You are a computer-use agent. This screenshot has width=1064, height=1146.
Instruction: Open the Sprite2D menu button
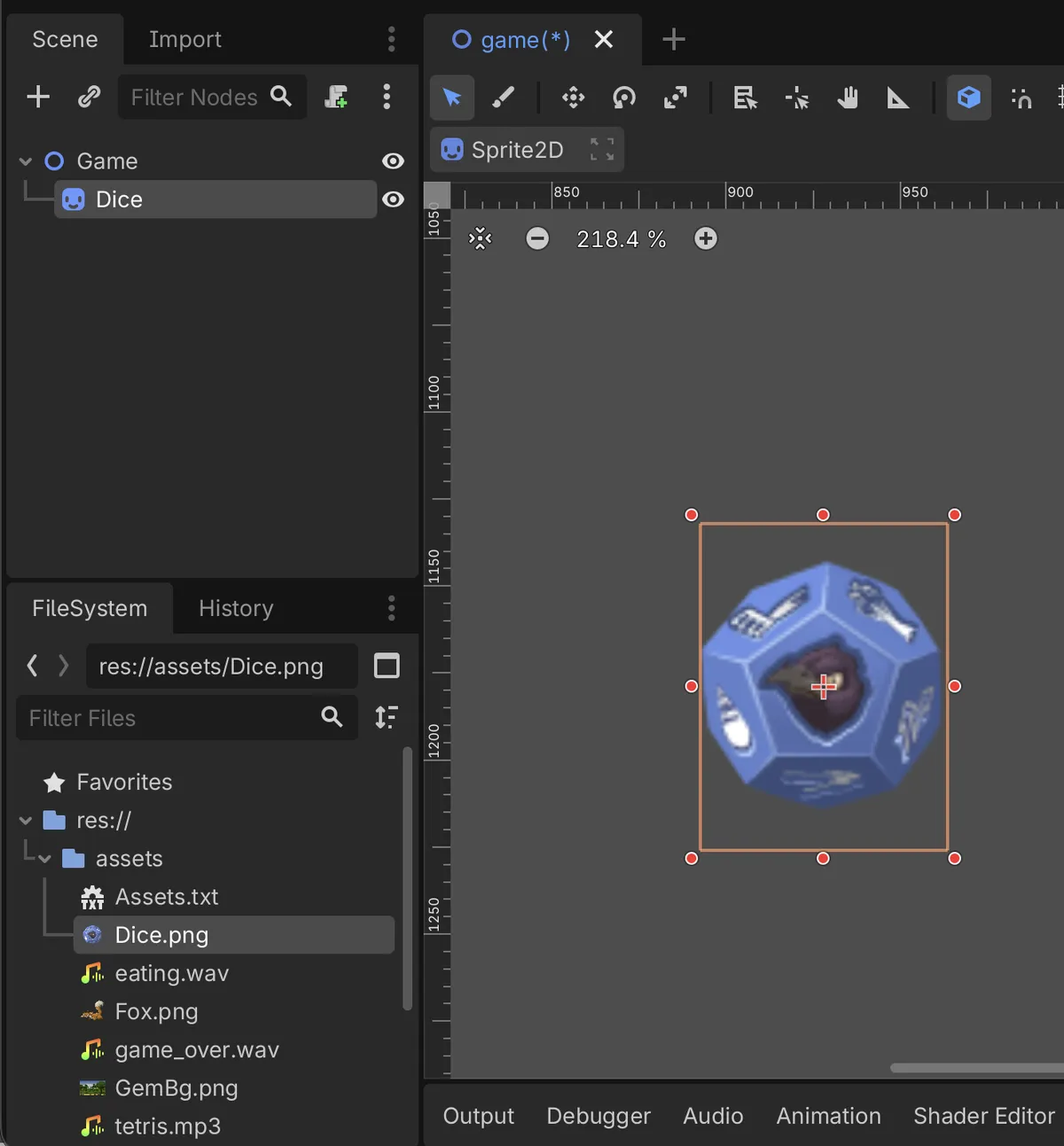click(527, 150)
